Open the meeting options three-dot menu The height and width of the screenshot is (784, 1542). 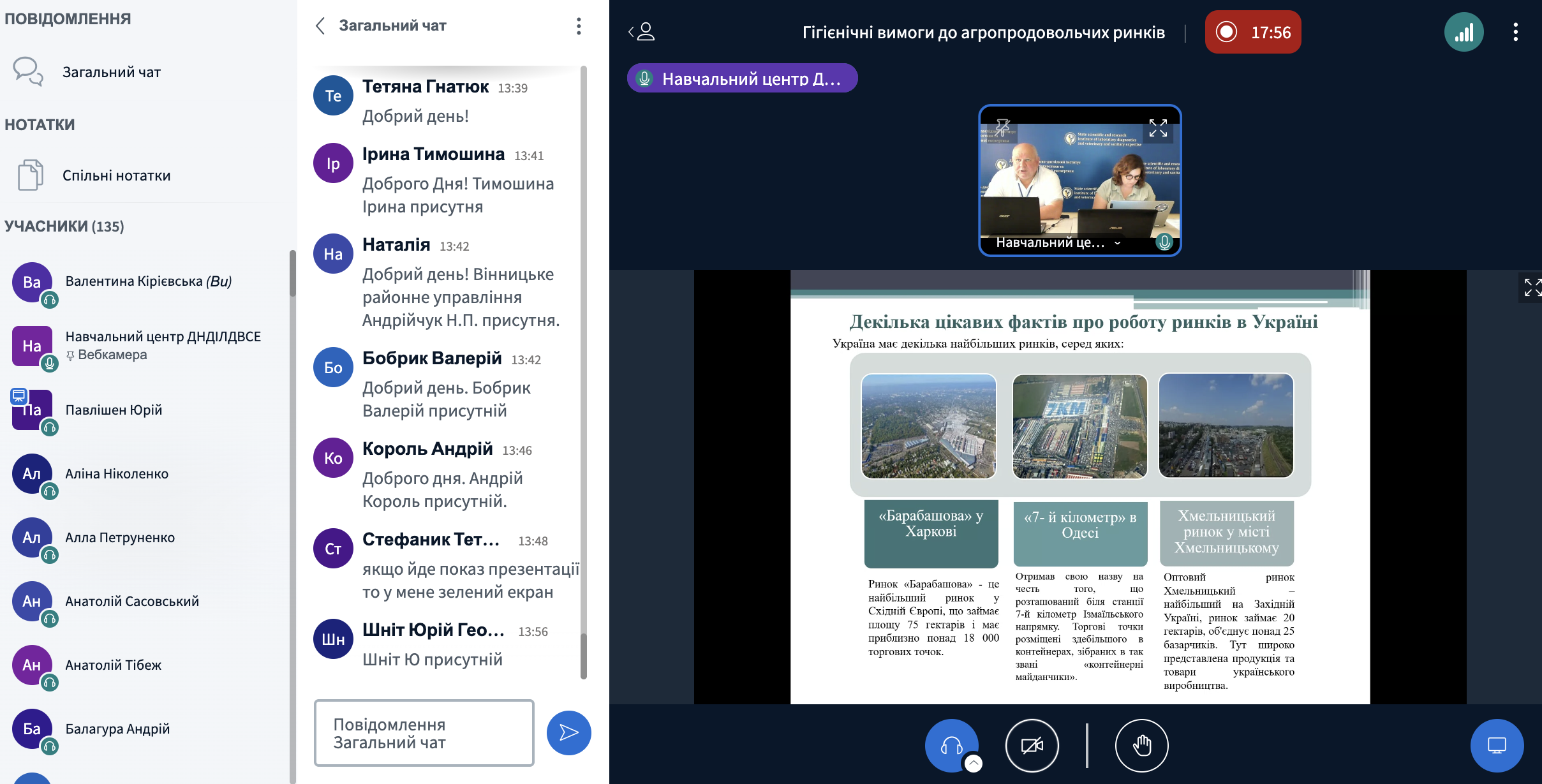[x=1516, y=32]
